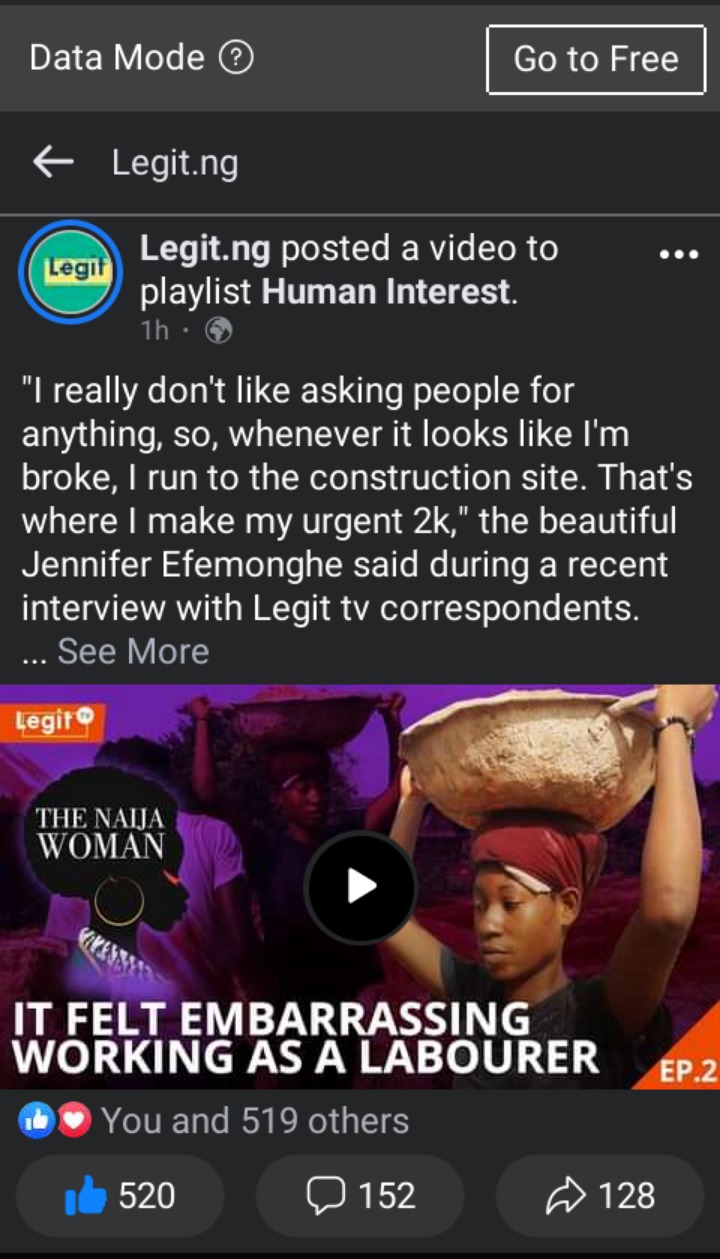Open the Legit.ng profile picture
720x1259 pixels.
(x=70, y=272)
